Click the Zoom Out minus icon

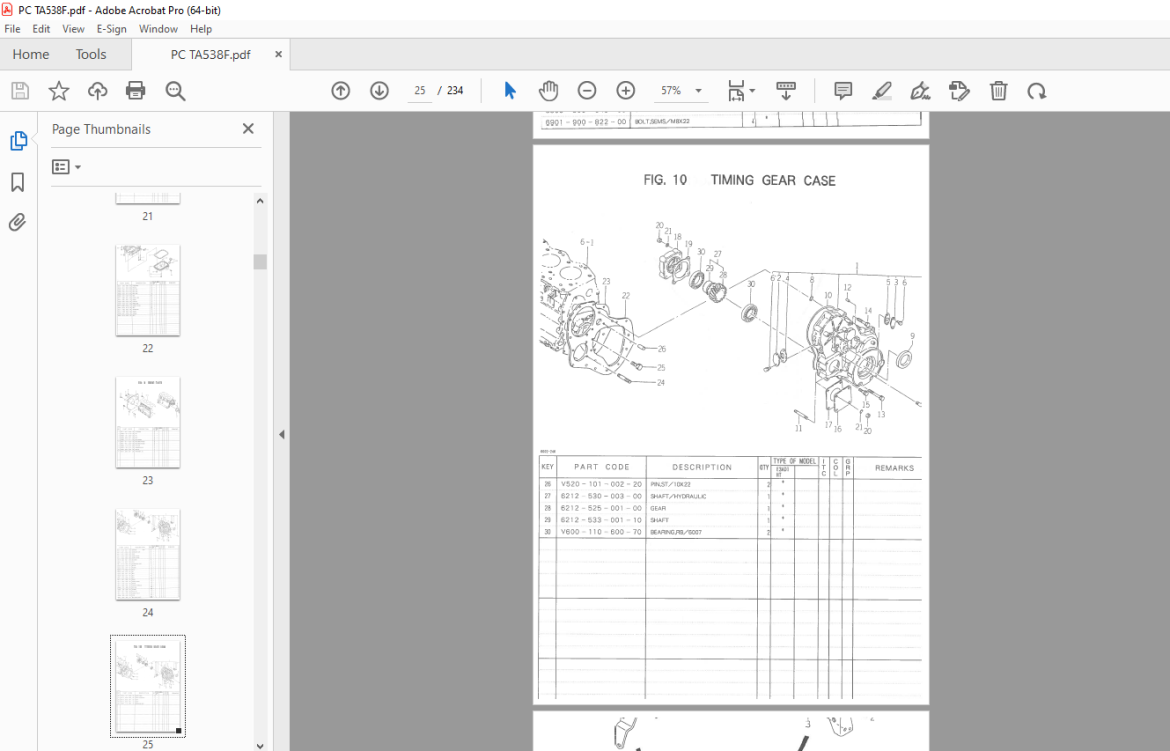(587, 91)
